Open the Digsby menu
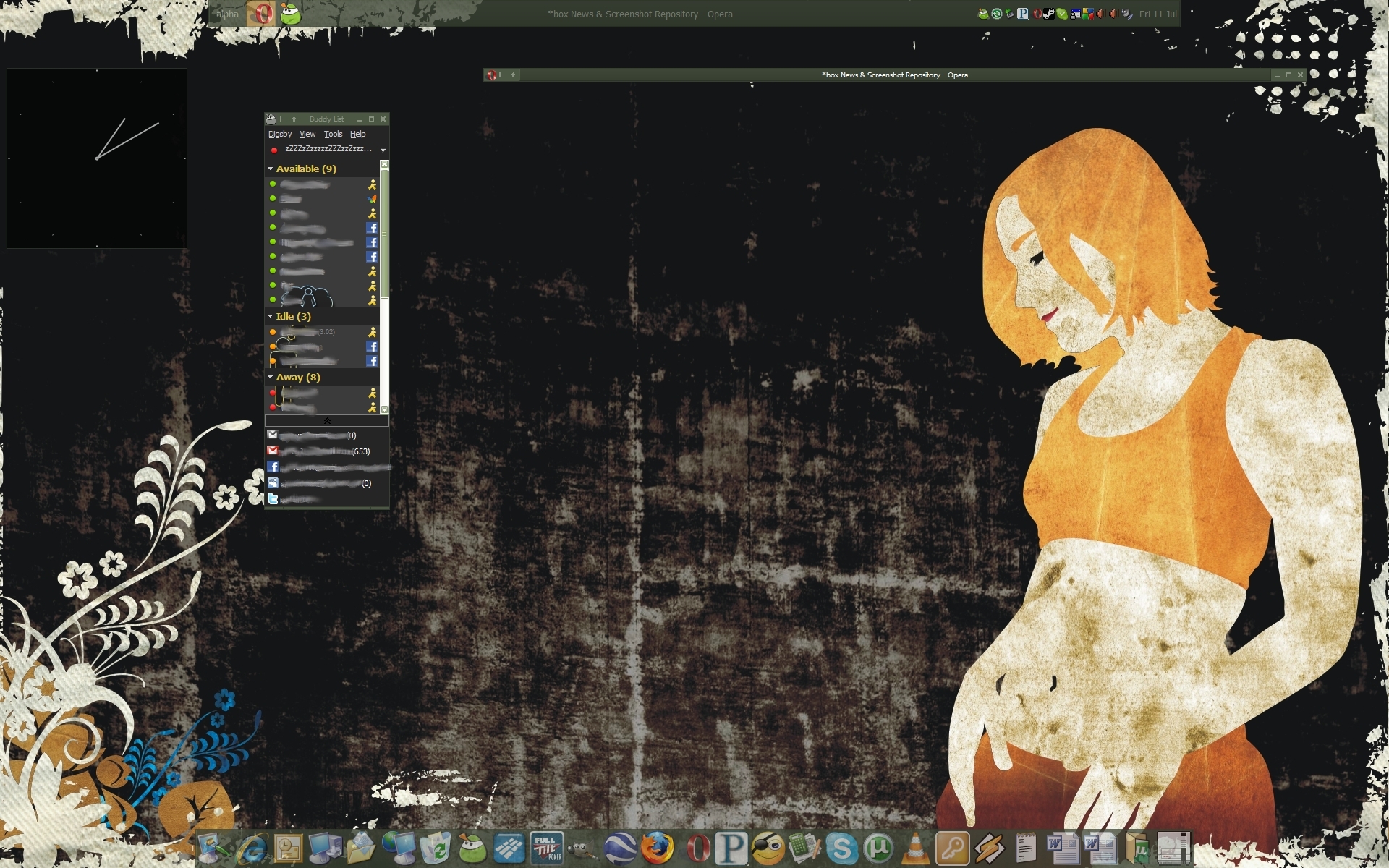 [x=280, y=134]
